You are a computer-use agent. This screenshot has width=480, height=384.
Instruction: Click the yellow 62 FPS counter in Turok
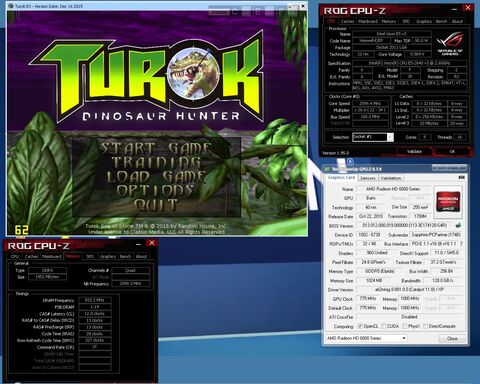click(x=22, y=230)
